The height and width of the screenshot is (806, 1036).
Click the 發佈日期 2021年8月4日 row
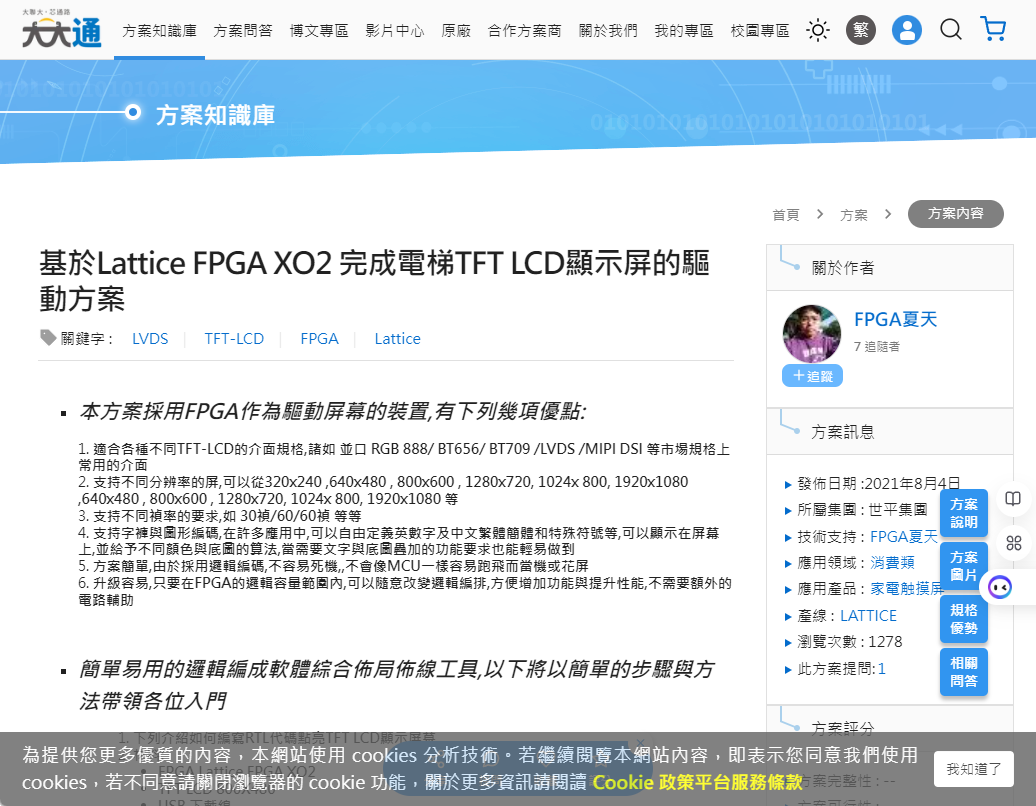click(x=872, y=484)
